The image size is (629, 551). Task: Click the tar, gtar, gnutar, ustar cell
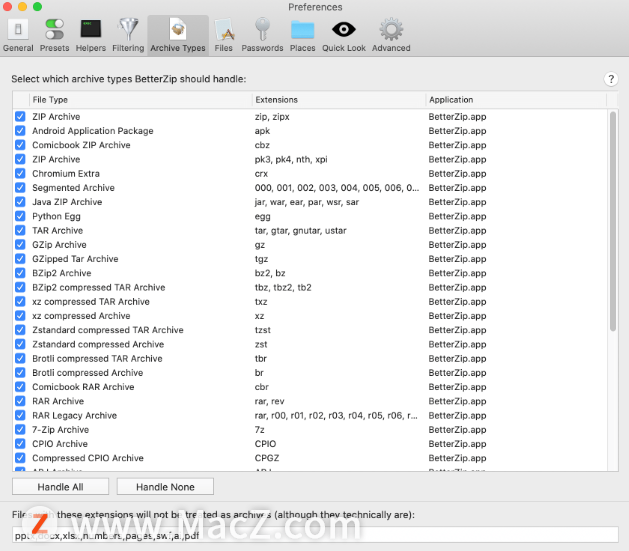tap(300, 231)
